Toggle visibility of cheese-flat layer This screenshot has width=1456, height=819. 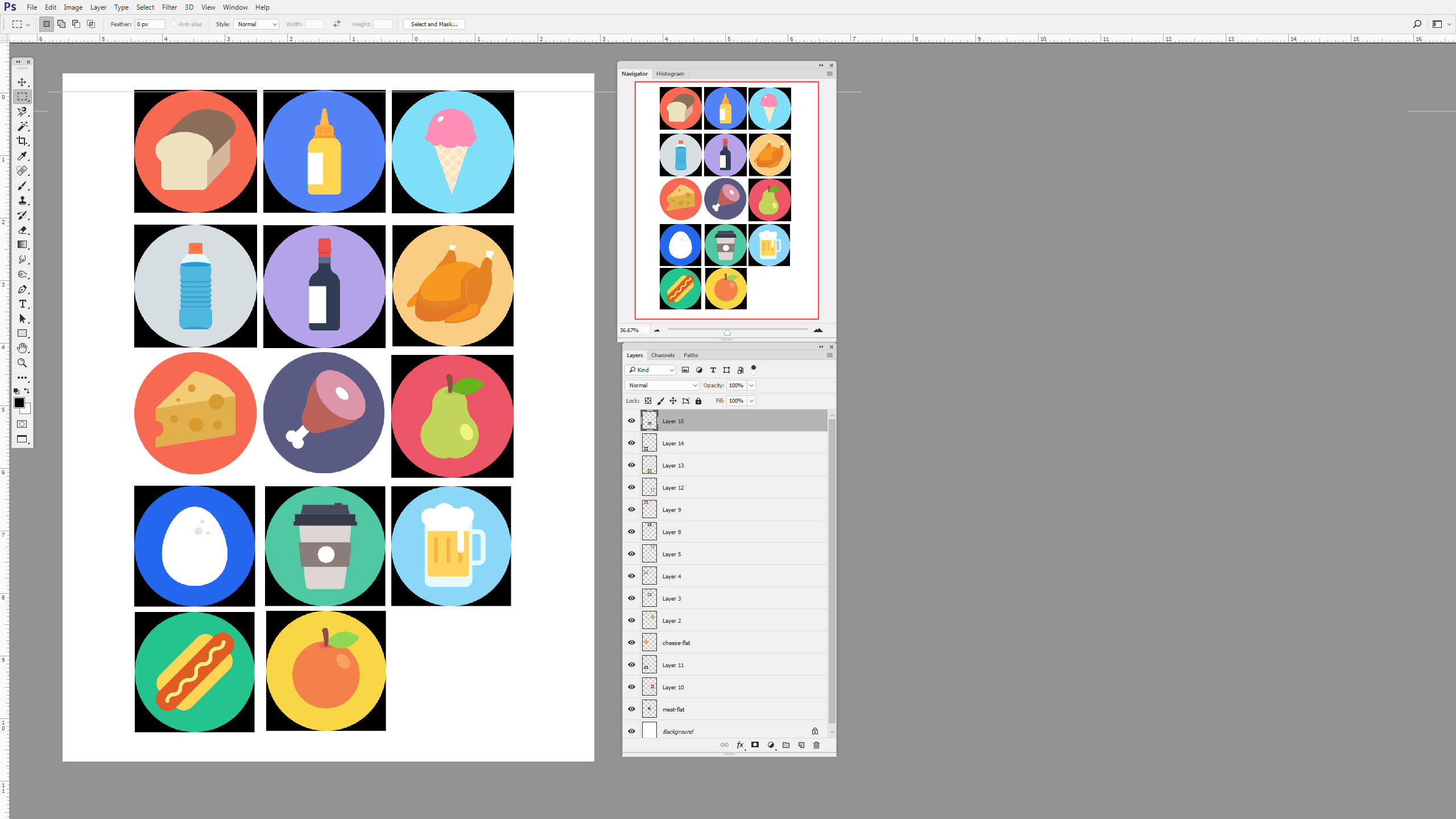(631, 643)
